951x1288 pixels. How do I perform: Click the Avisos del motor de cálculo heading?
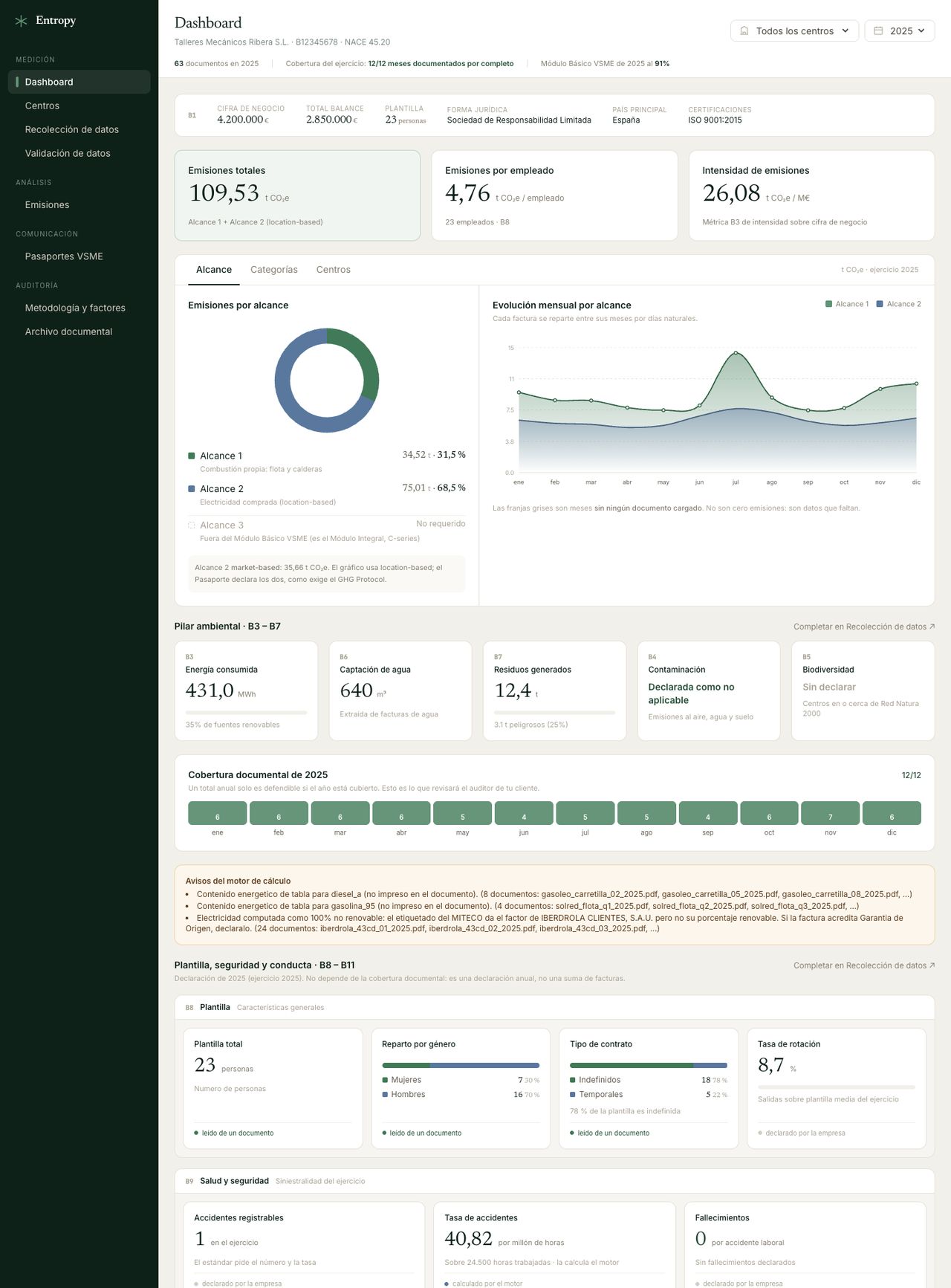[238, 881]
